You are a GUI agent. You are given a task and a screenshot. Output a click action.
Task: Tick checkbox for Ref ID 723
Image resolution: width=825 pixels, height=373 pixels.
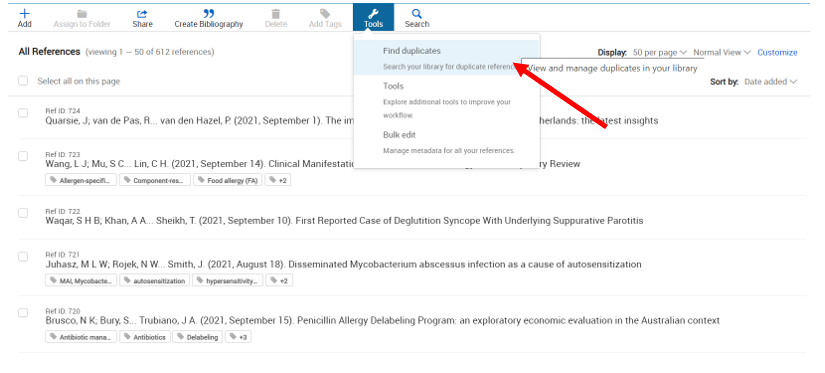[23, 156]
